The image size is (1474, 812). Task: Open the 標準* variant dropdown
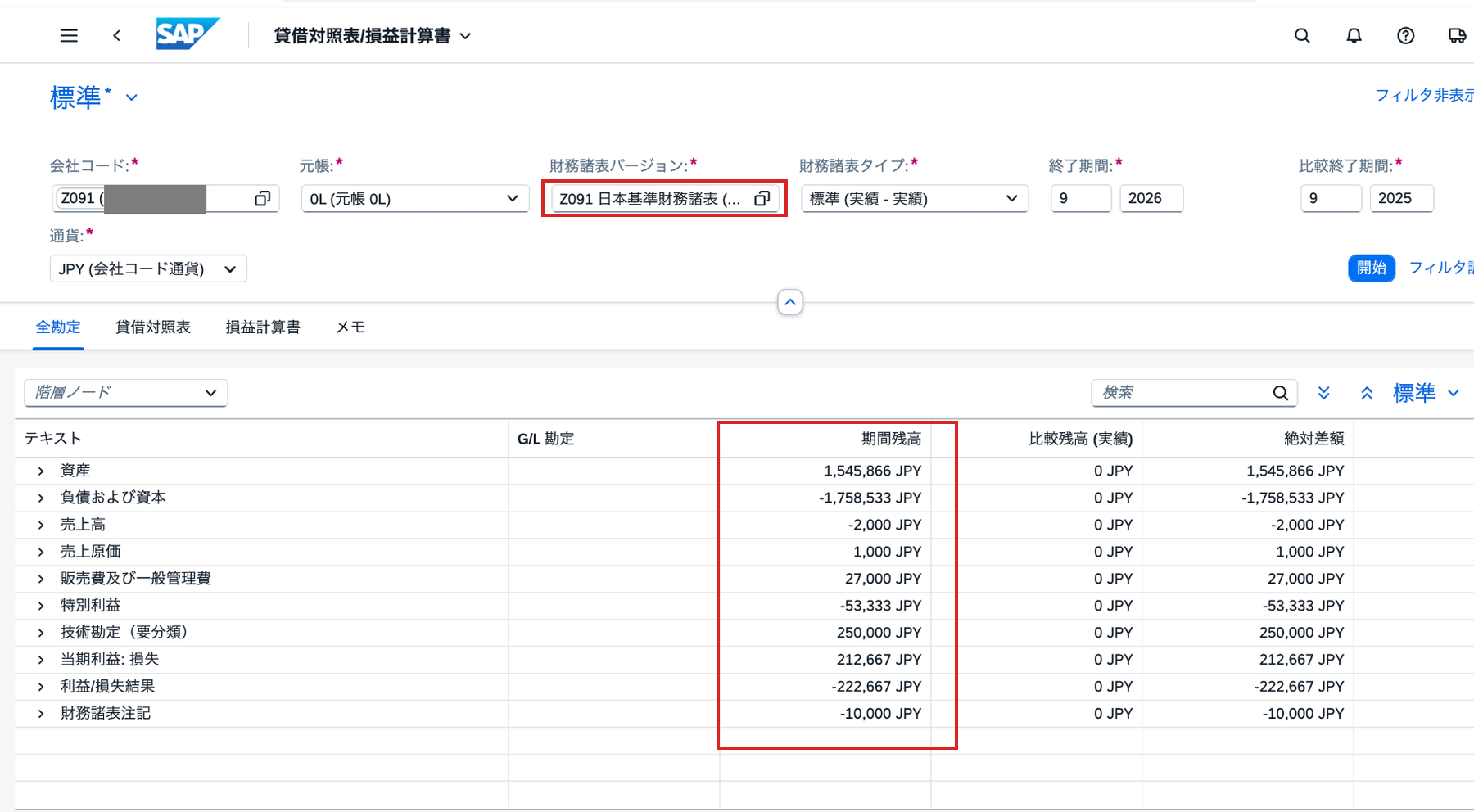pyautogui.click(x=131, y=97)
